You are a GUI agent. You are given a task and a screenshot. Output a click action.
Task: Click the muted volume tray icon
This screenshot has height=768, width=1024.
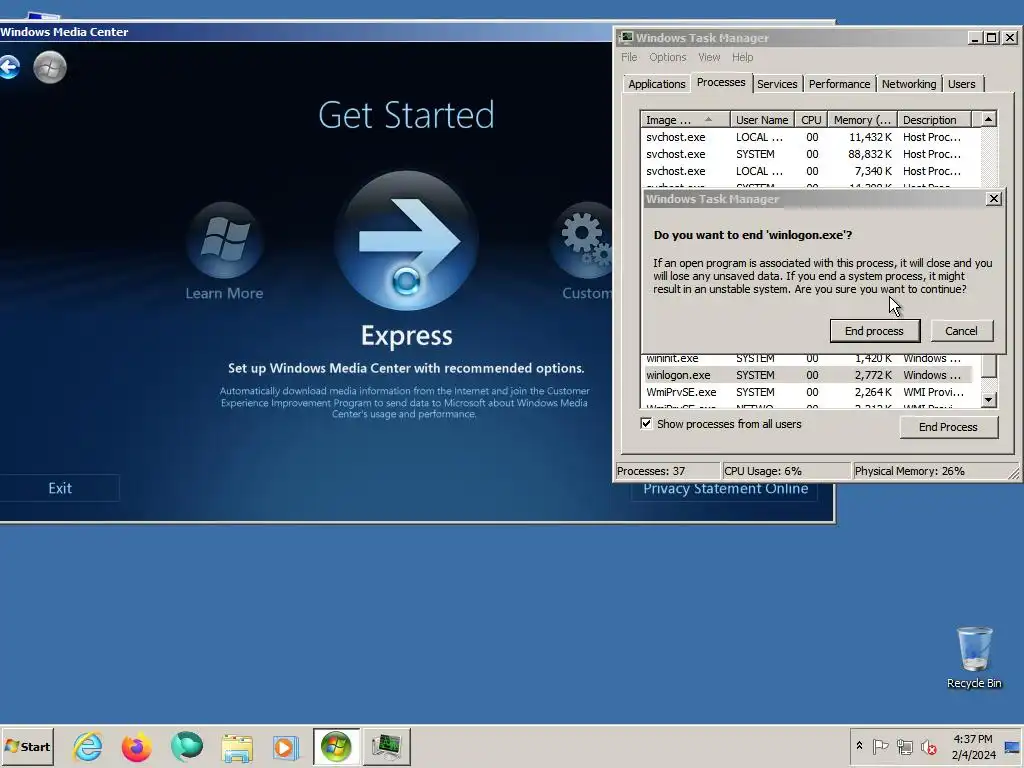coord(928,746)
